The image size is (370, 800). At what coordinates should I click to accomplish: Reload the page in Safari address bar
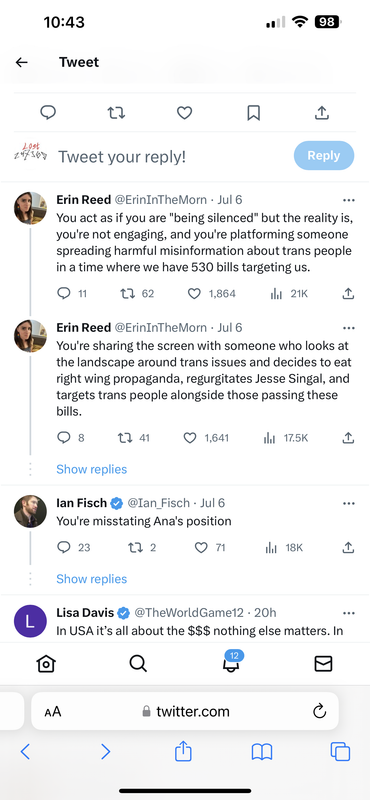pos(319,711)
